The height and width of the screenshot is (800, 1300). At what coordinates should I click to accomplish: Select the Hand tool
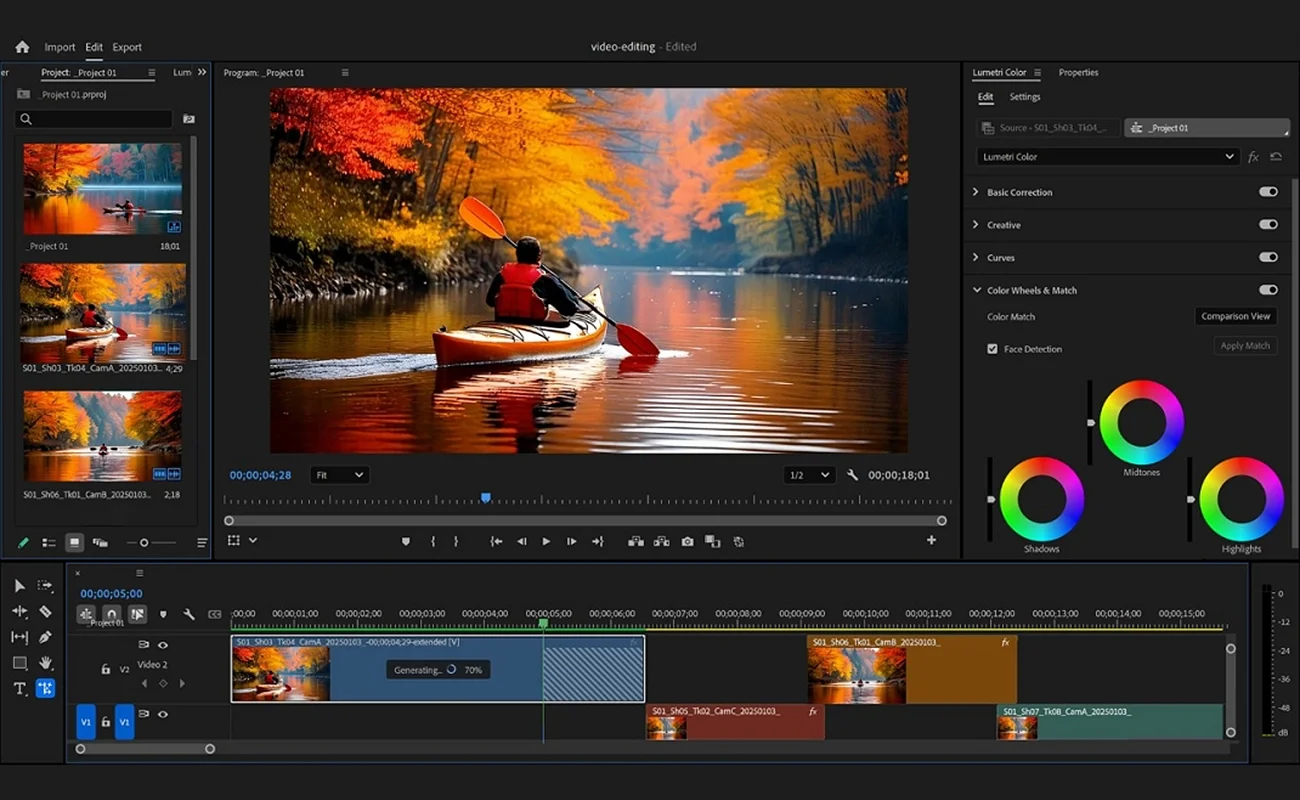point(45,663)
